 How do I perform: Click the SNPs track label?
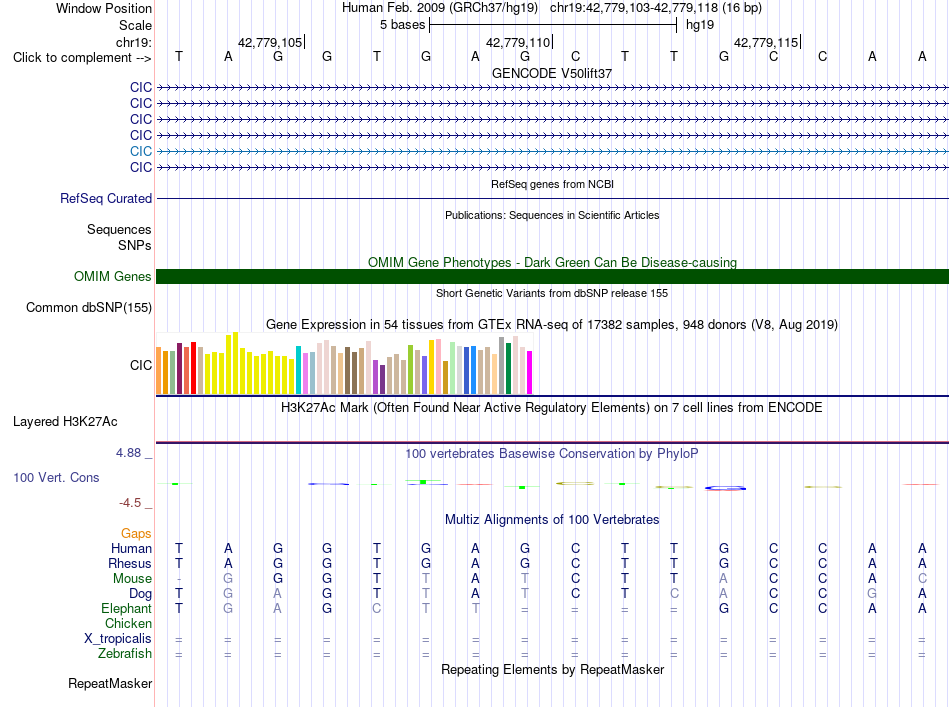tap(135, 245)
